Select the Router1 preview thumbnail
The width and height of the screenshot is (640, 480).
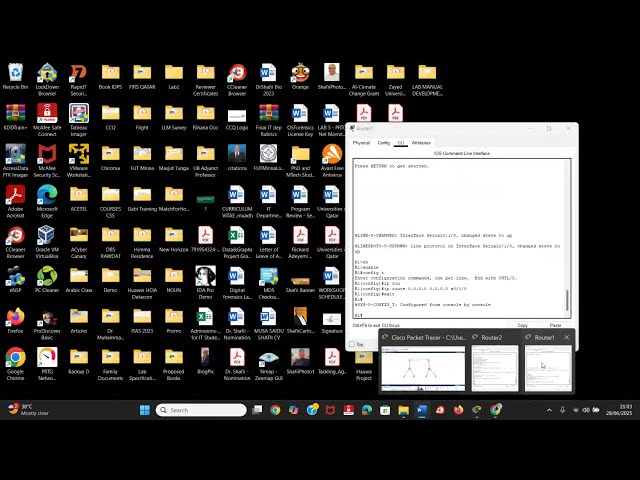click(x=548, y=368)
